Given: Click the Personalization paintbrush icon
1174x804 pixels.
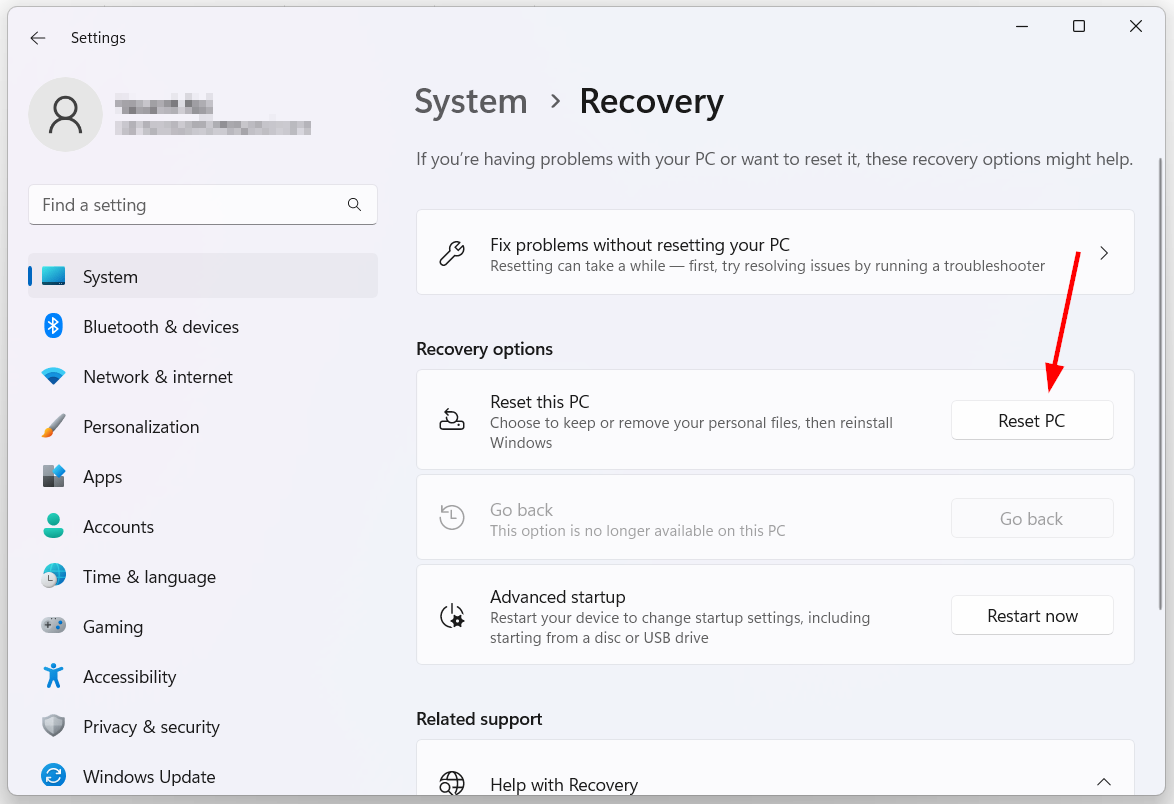Looking at the screenshot, I should 53,427.
